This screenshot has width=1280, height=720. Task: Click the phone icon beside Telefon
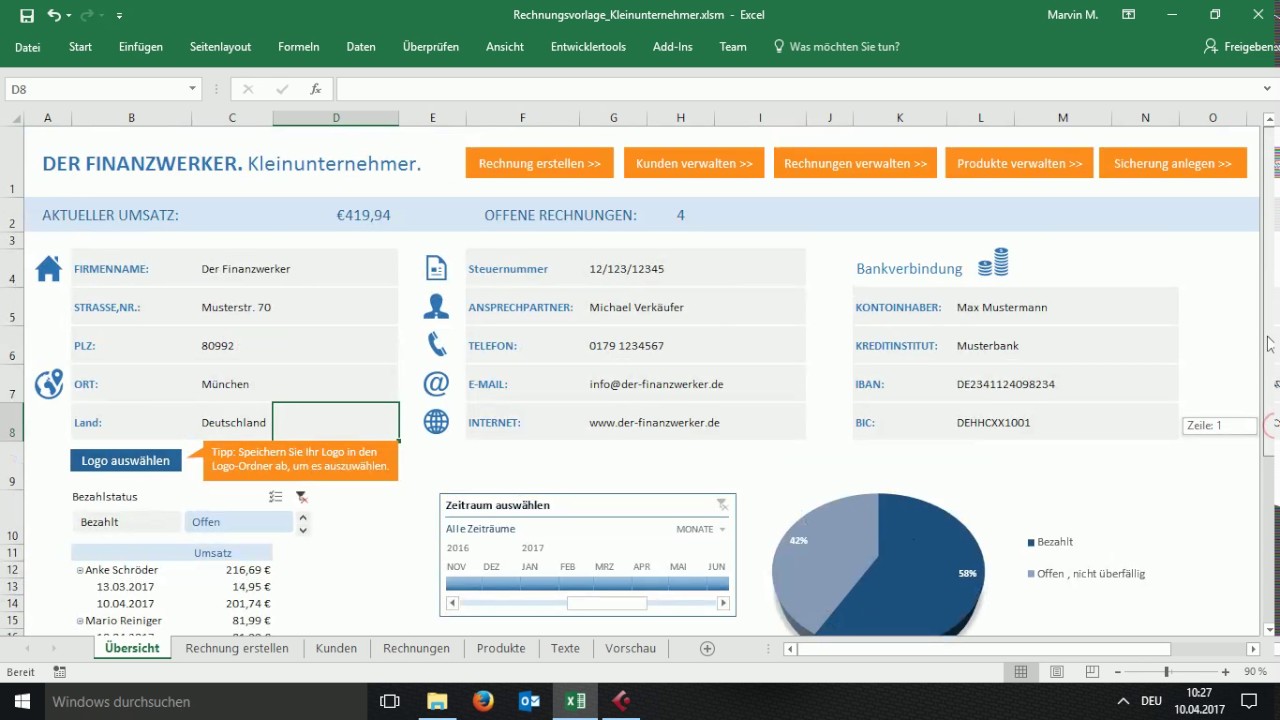(437, 345)
